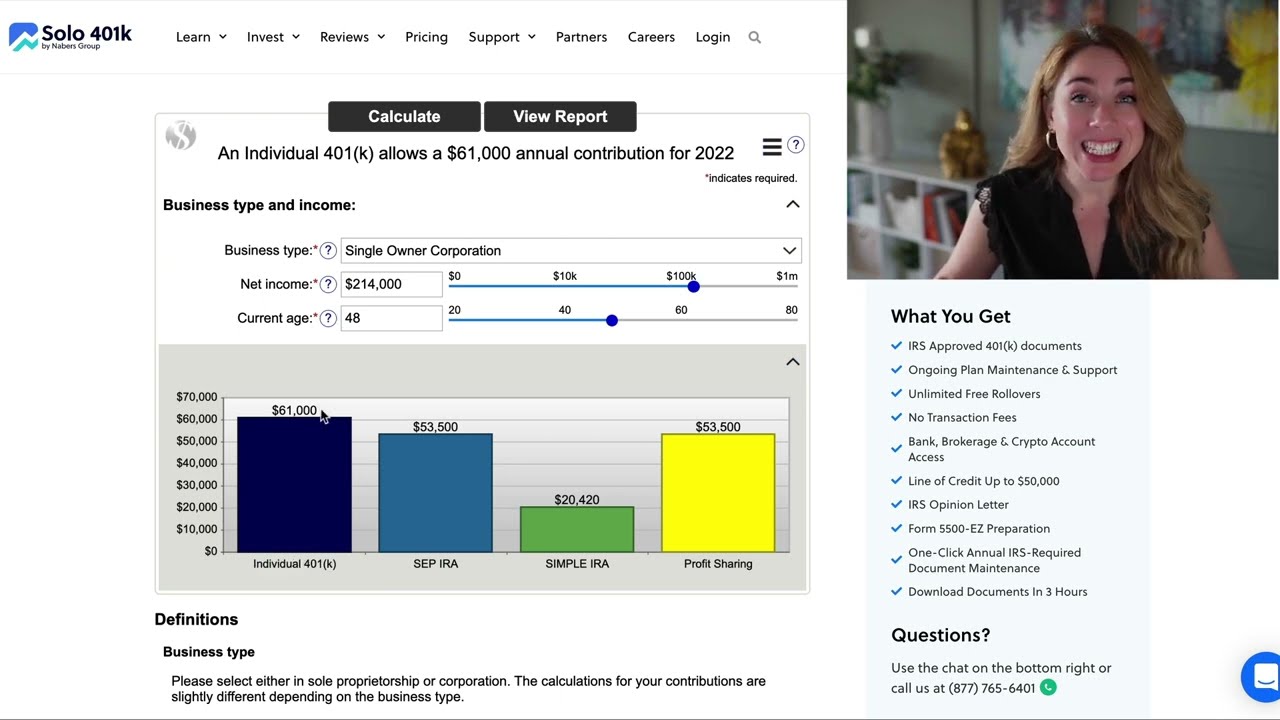This screenshot has height=720, width=1280.
Task: Click the SEP IRA blue bar
Action: (x=435, y=493)
